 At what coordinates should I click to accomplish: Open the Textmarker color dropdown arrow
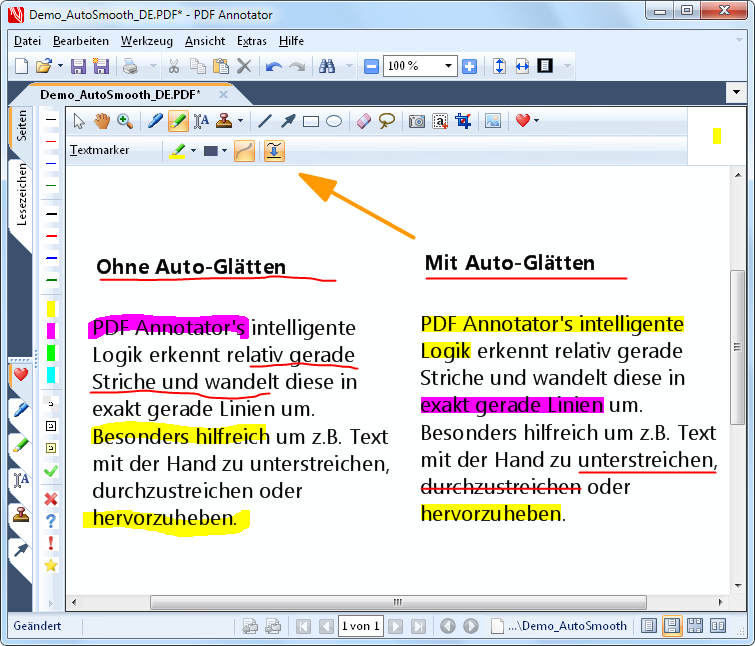coord(224,151)
